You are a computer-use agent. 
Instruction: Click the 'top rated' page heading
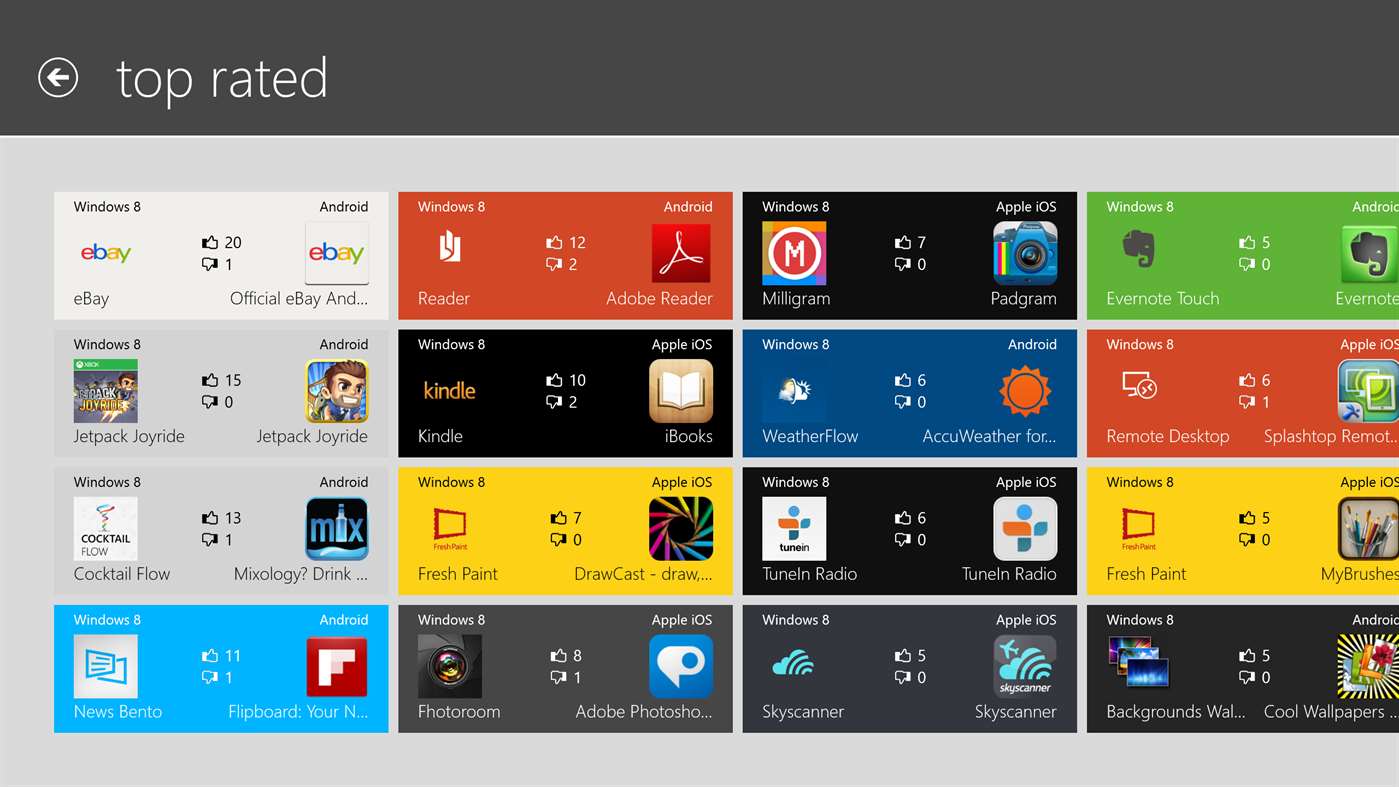click(222, 79)
